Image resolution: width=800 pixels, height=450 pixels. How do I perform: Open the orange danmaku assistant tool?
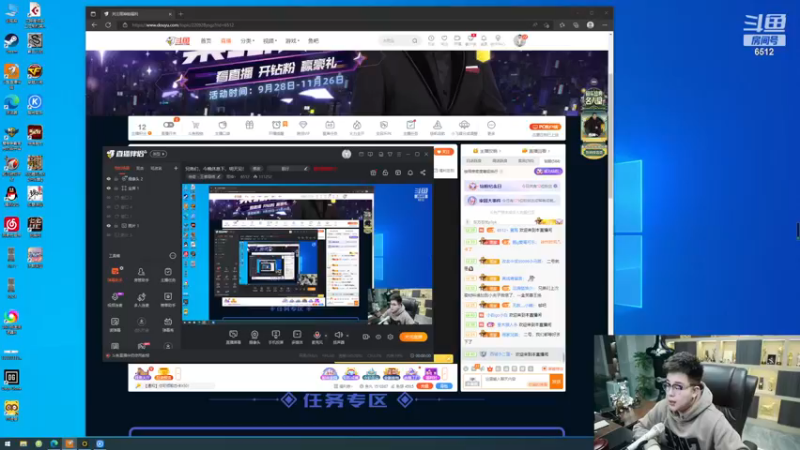coord(115,274)
